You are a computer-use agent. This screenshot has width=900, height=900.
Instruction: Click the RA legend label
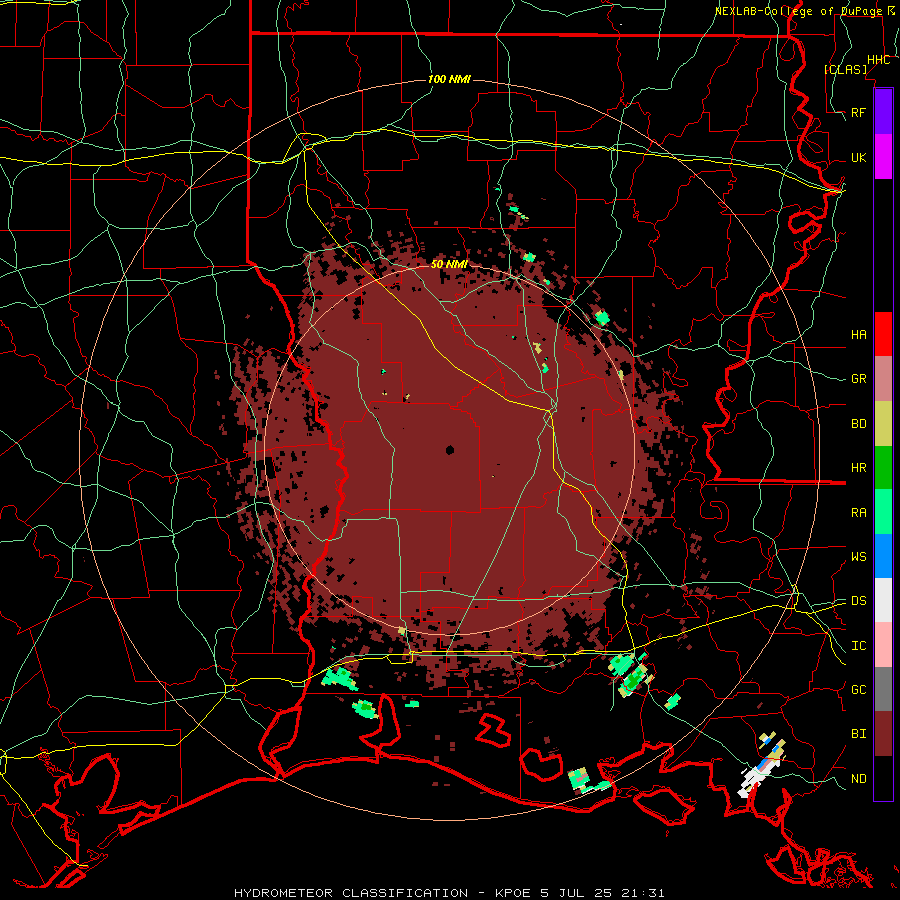tap(859, 513)
